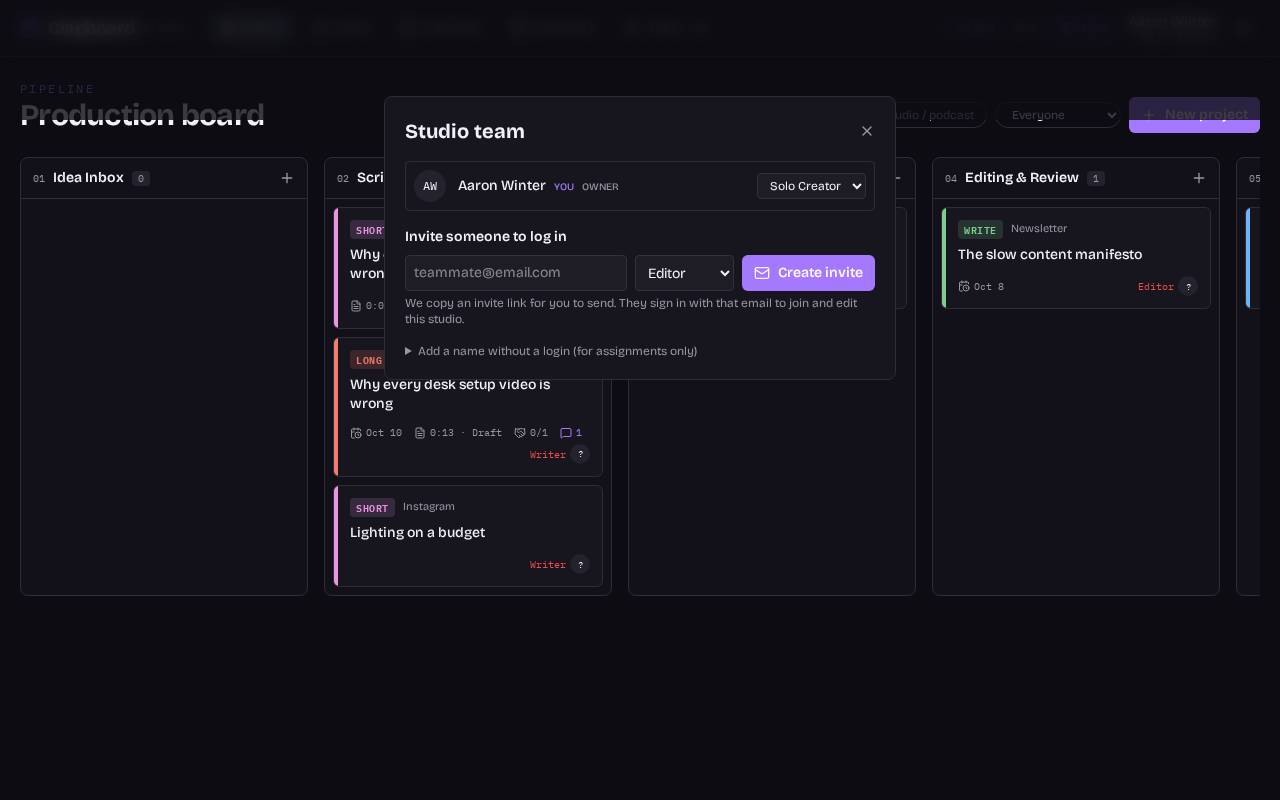Screen dimensions: 1280x800
Task: Click the Draft status on desk setup card
Action: pyautogui.click(x=487, y=433)
